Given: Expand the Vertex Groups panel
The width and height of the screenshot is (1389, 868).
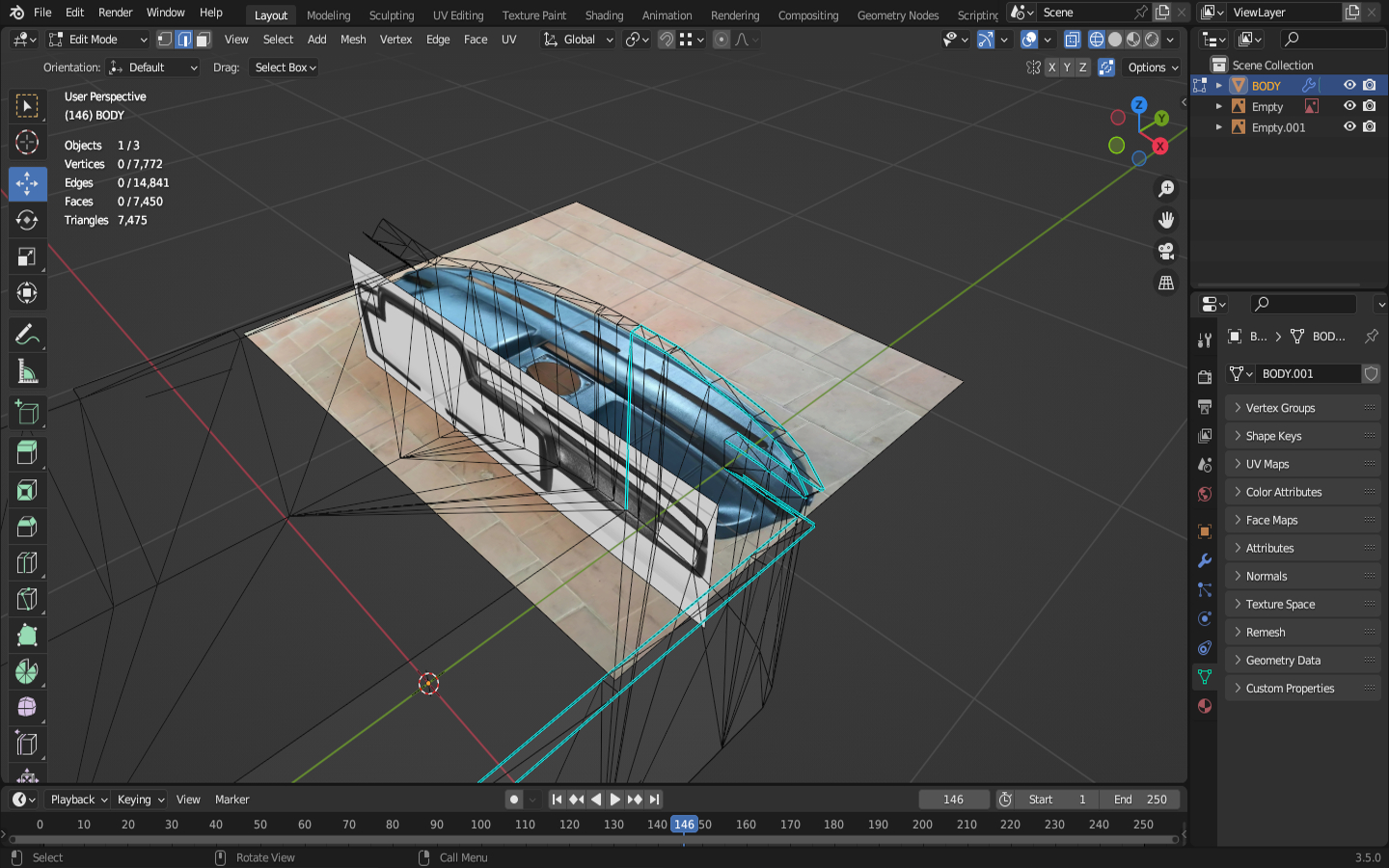Looking at the screenshot, I should tap(1302, 408).
